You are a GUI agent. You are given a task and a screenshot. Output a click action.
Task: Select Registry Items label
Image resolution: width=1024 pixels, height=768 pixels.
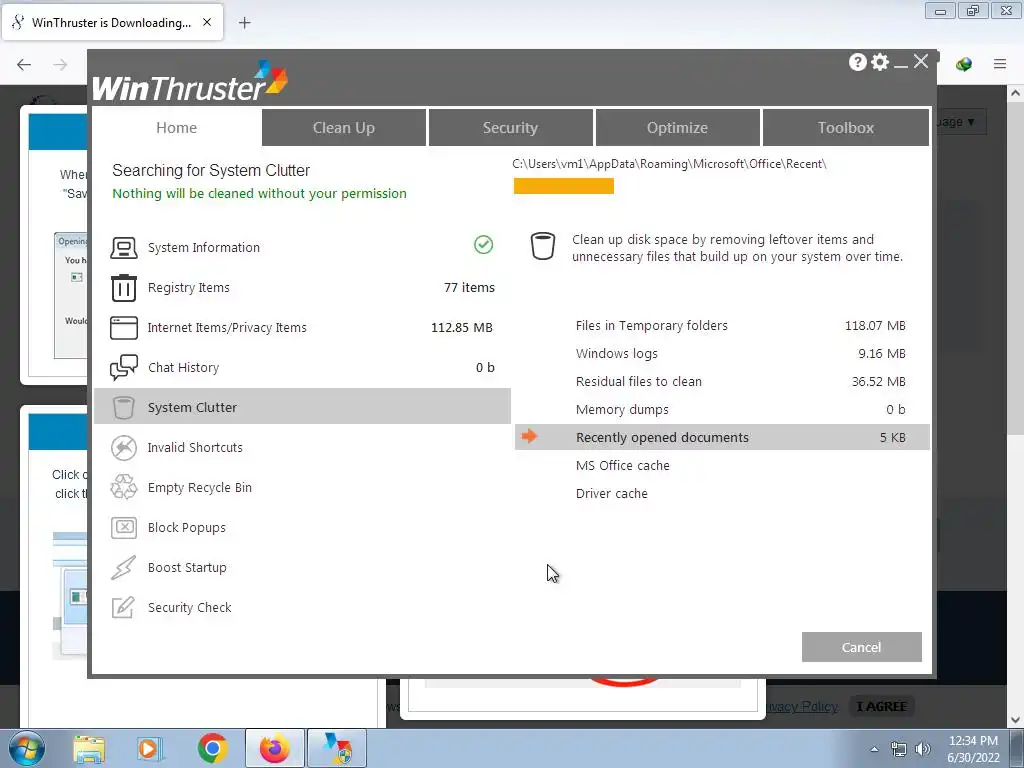click(189, 287)
